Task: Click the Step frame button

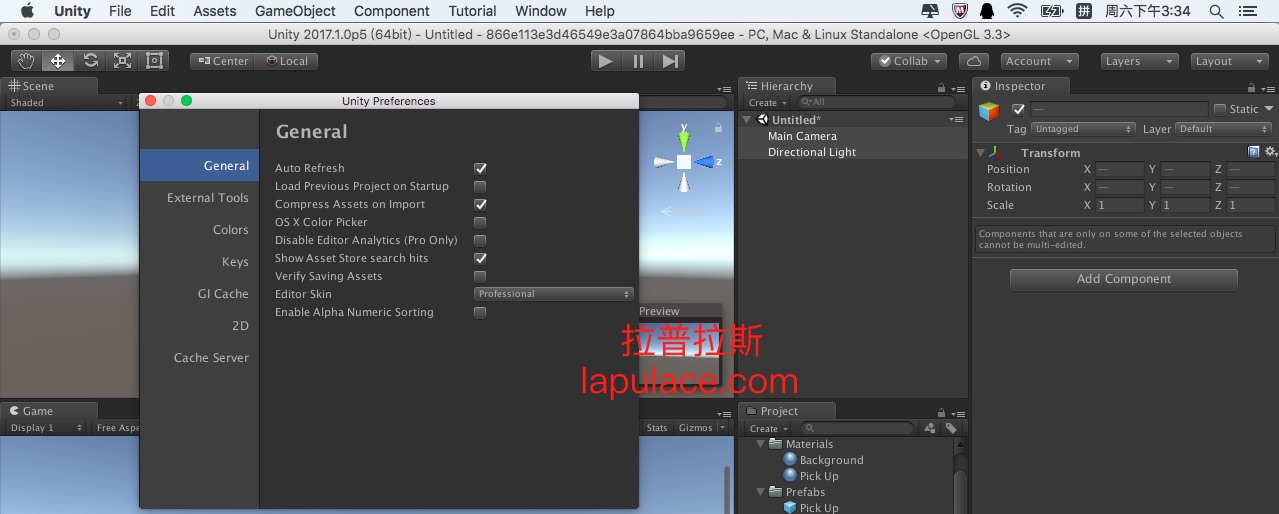Action: (670, 61)
